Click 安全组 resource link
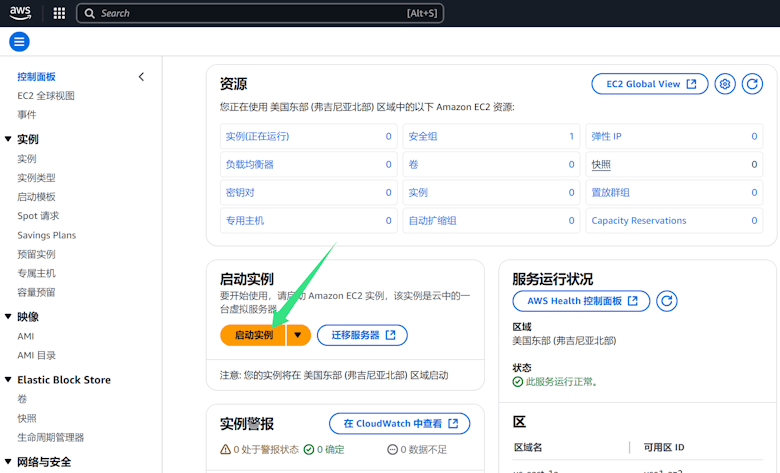The height and width of the screenshot is (473, 780). [x=423, y=136]
